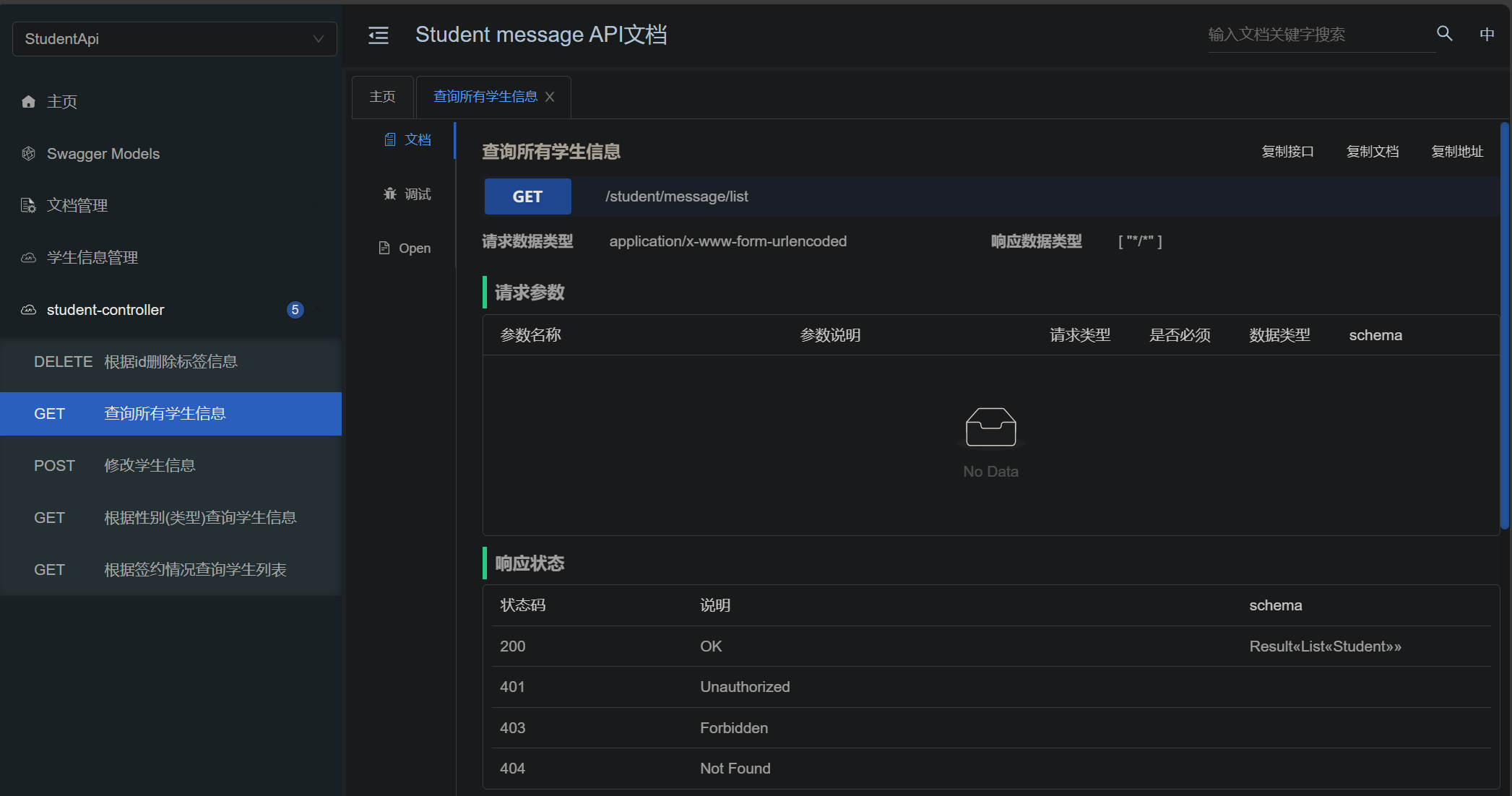Open the DELETE 根据id删除标签信息 endpoint
This screenshot has width=1512, height=796.
tap(170, 362)
